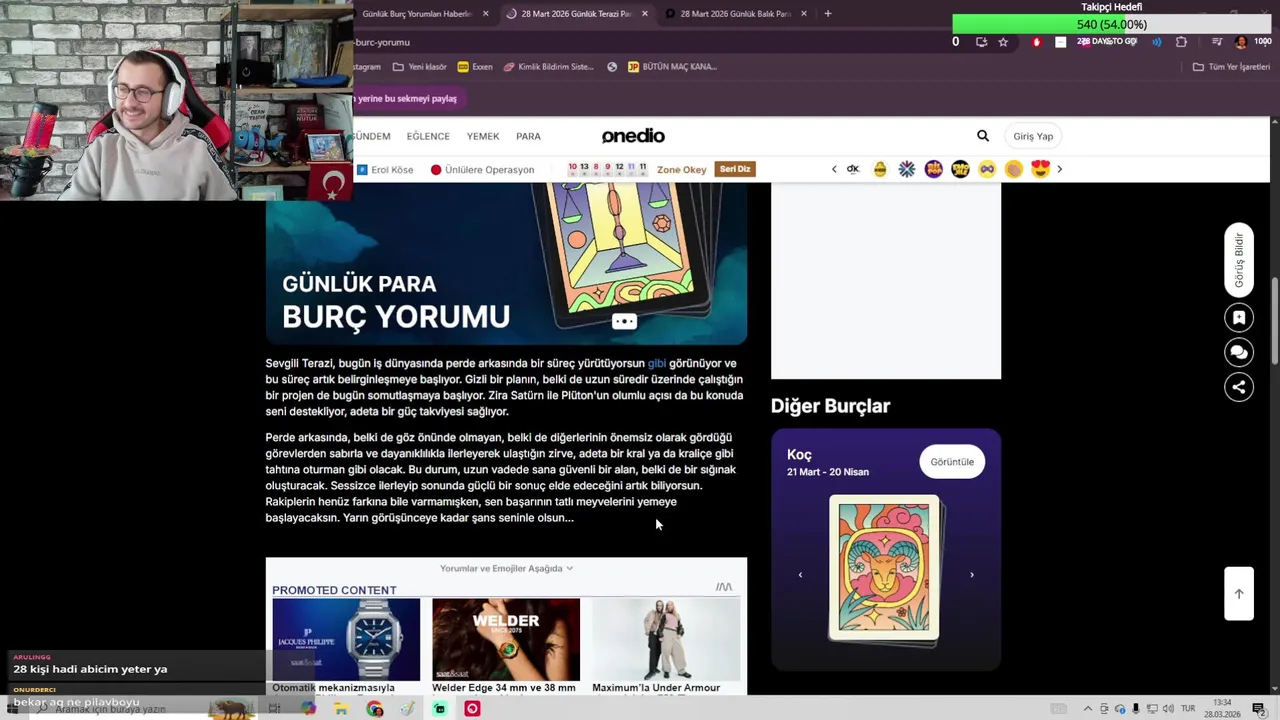Expand 'Yorumlar ve Emojiler Aşağıda' section
This screenshot has width=1280, height=720.
(x=507, y=568)
